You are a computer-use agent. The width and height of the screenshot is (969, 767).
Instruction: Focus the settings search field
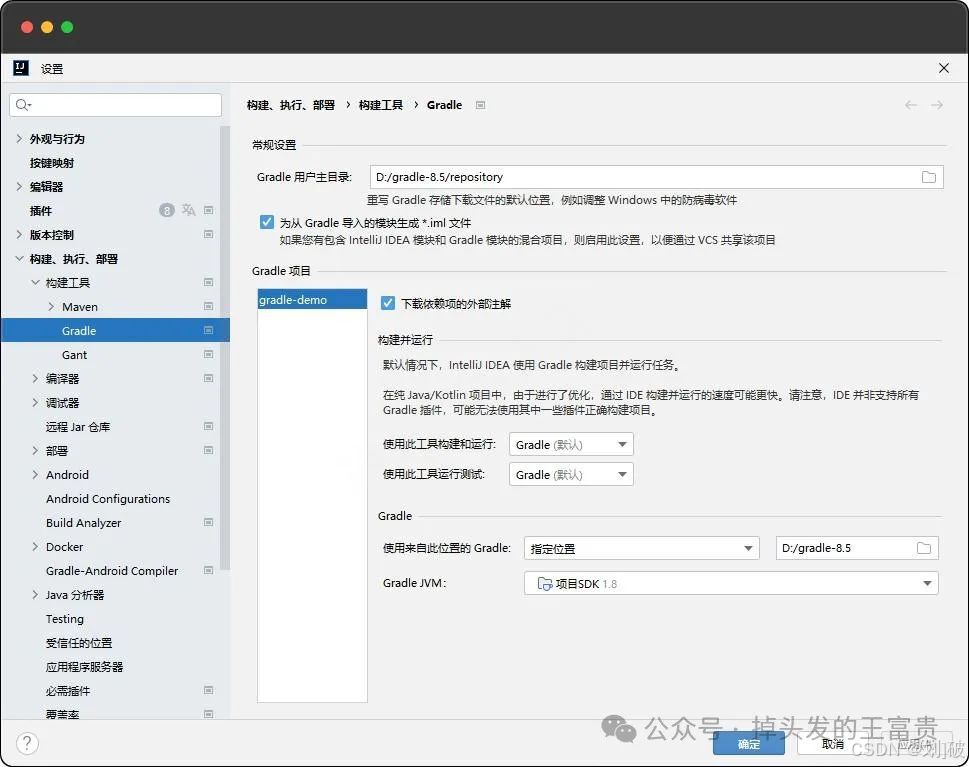[x=116, y=105]
